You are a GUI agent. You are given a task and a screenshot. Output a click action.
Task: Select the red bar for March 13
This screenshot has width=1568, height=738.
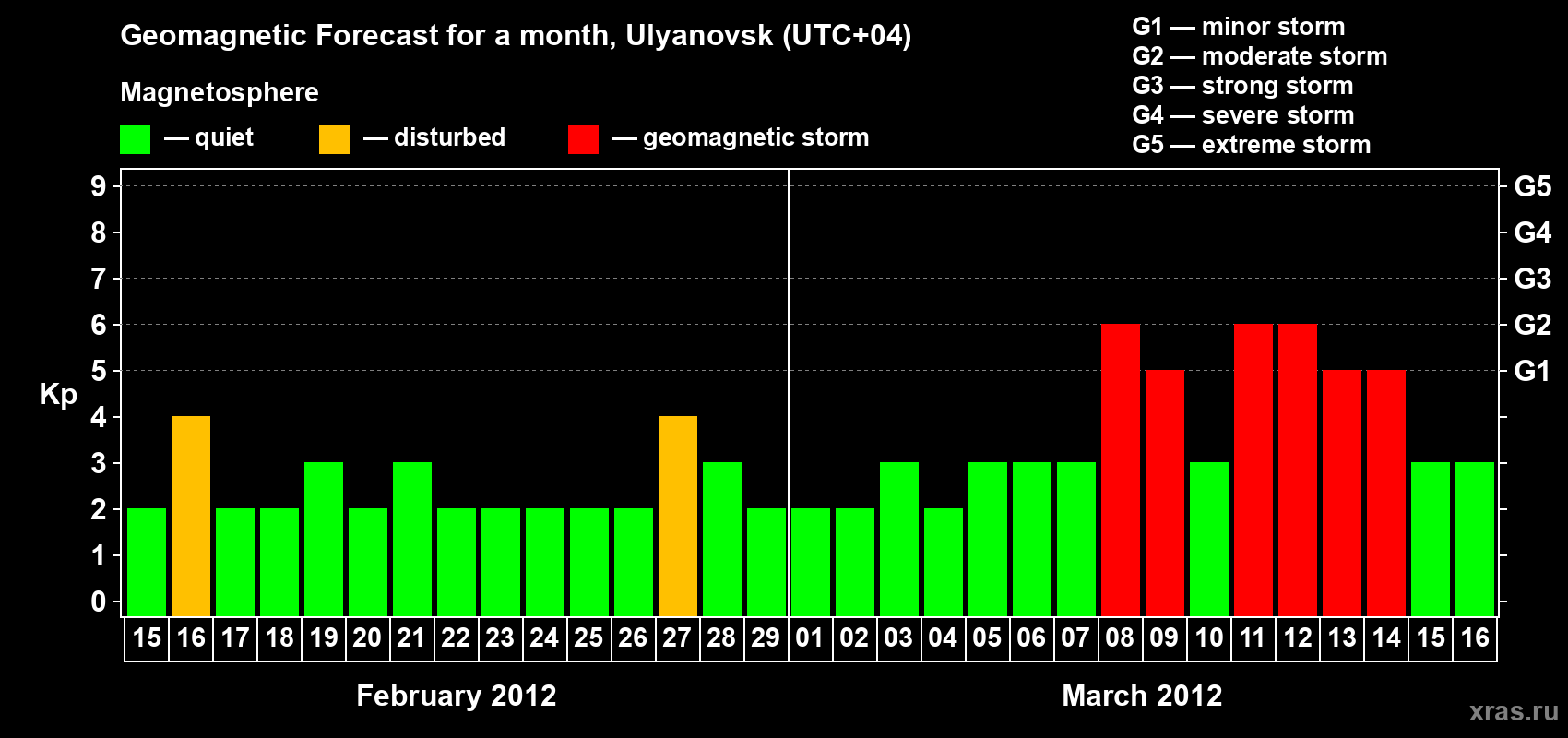click(x=1342, y=493)
